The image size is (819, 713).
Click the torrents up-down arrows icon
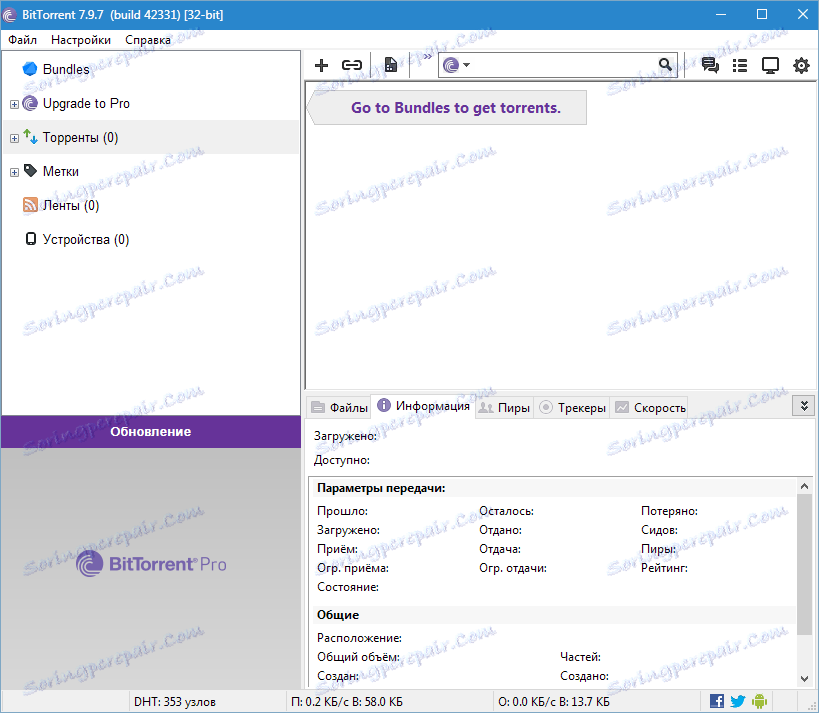[x=30, y=136]
